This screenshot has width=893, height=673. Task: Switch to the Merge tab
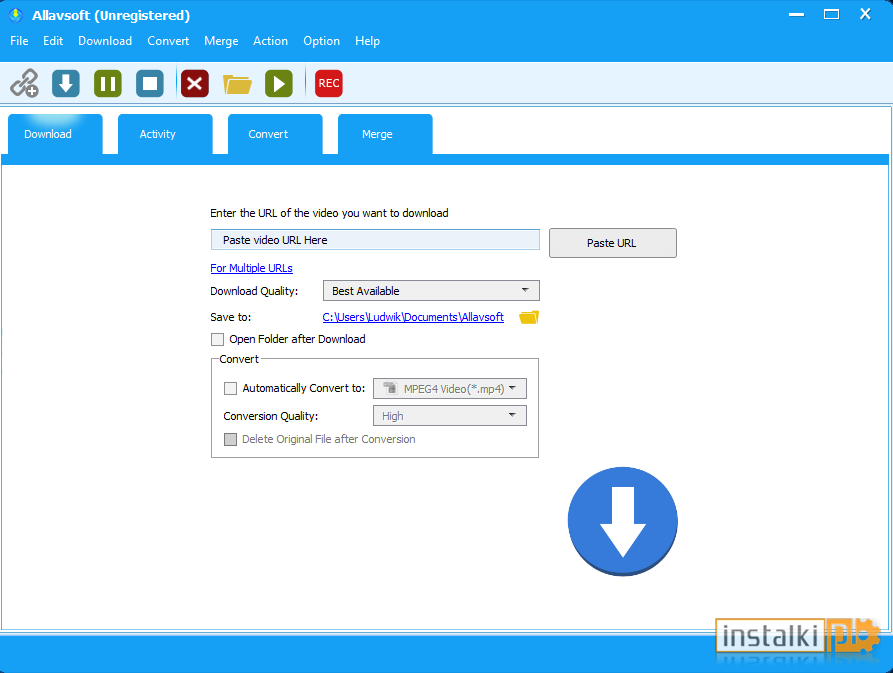pyautogui.click(x=385, y=134)
